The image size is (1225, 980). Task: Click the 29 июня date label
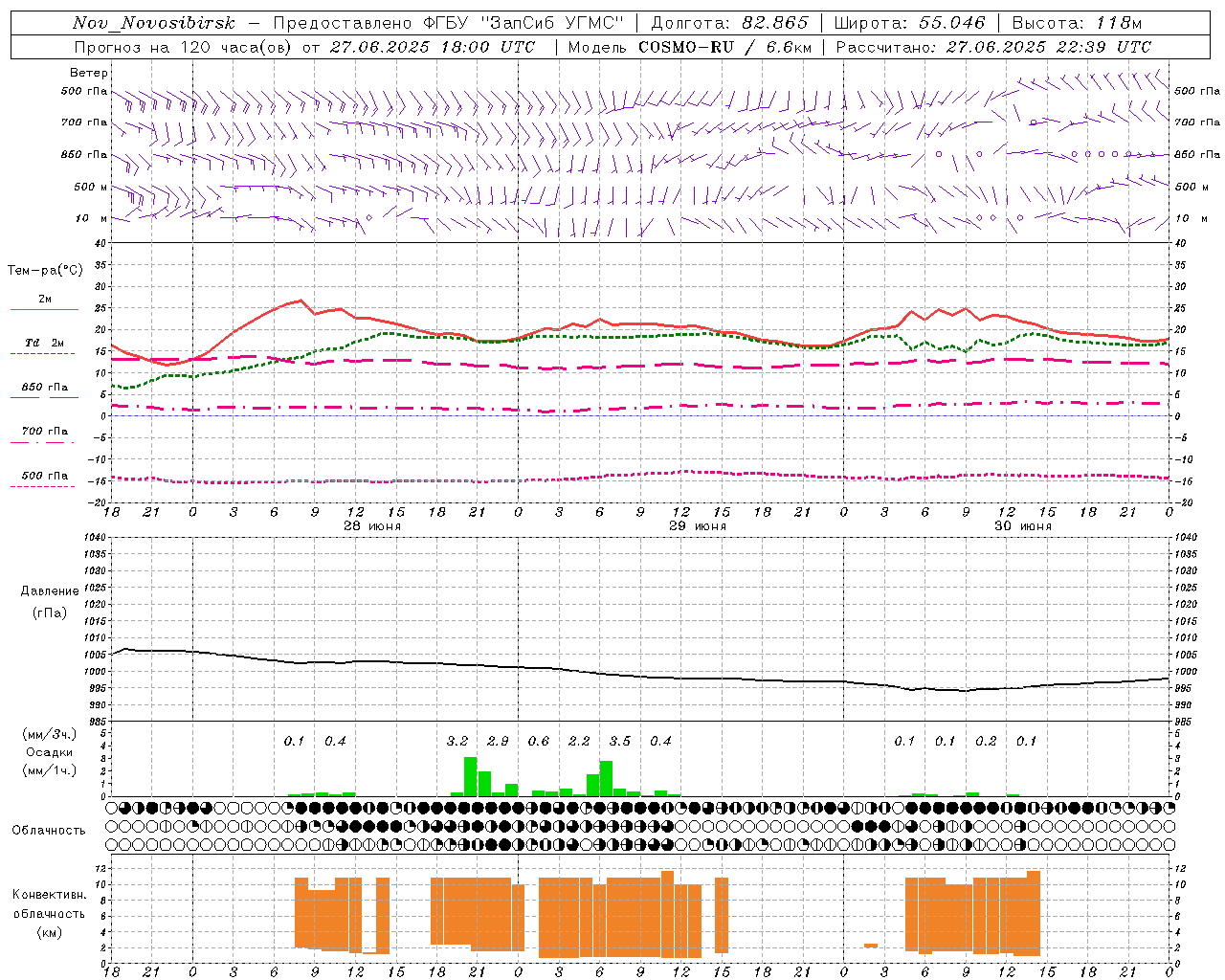(x=698, y=526)
